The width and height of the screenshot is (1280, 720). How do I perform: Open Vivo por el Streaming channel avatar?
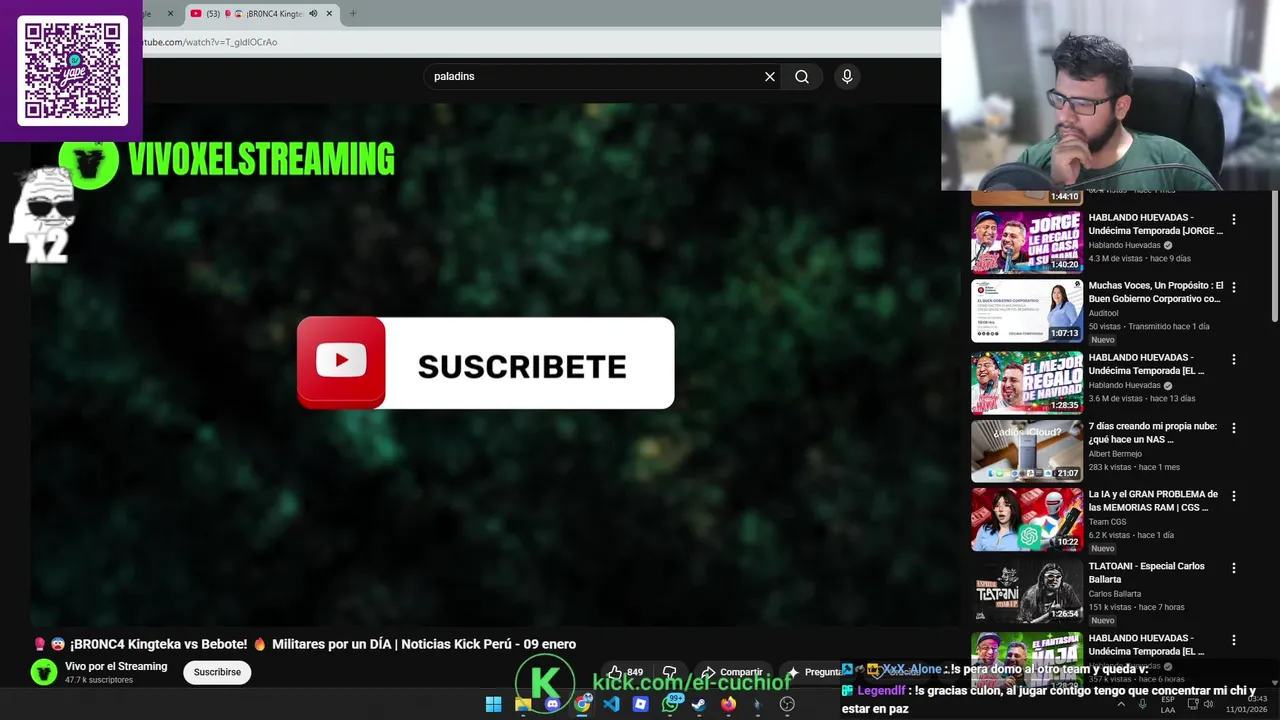tap(44, 672)
